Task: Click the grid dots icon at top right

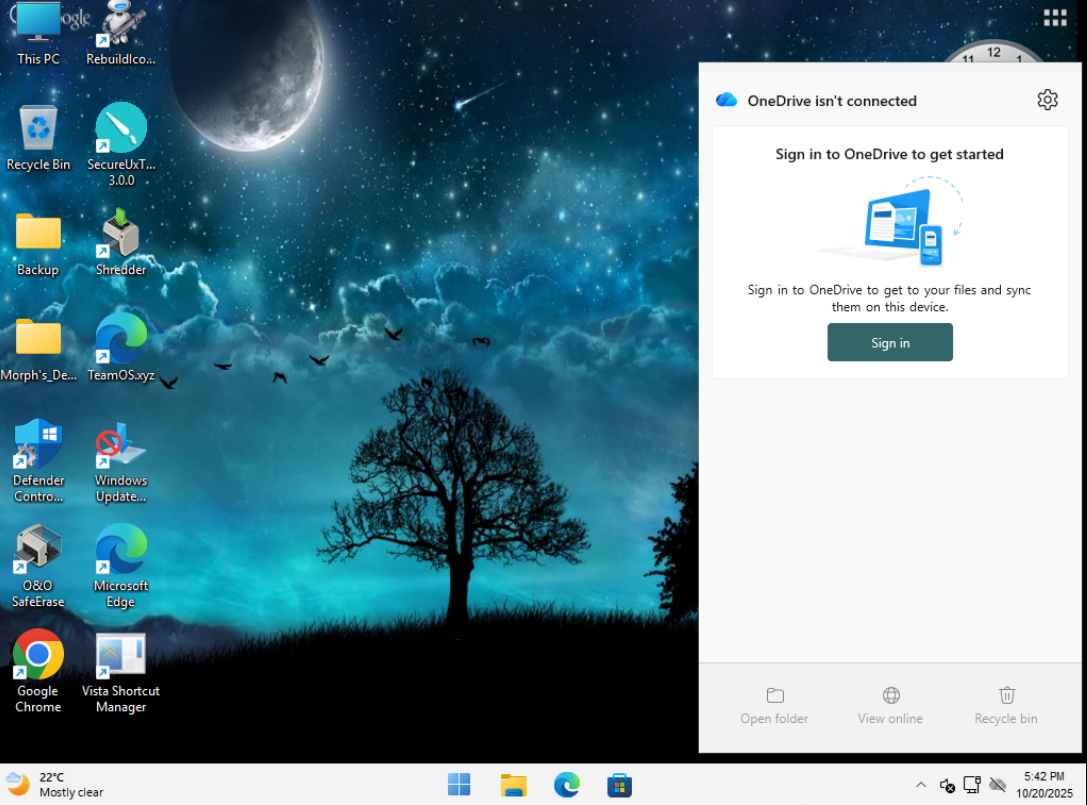Action: coord(1055,17)
